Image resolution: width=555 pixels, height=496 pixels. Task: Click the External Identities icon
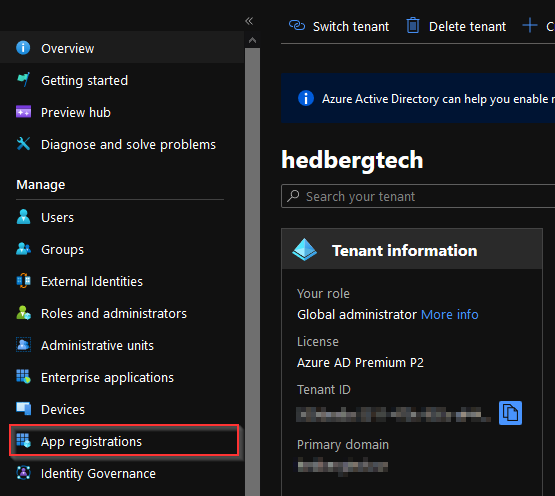(23, 281)
